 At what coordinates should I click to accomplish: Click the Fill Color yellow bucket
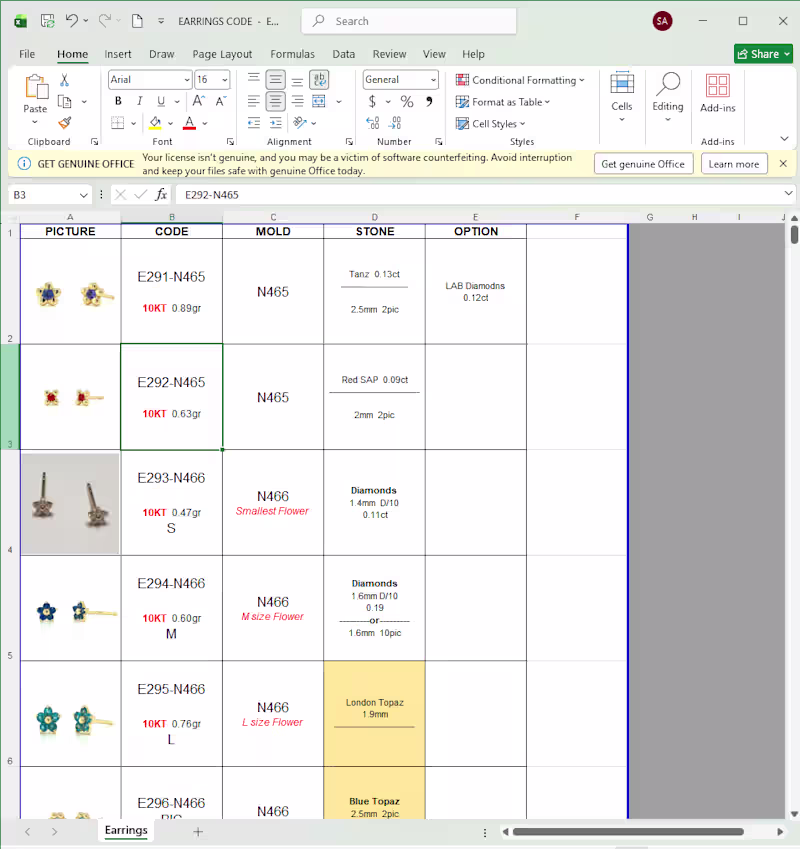(x=155, y=123)
